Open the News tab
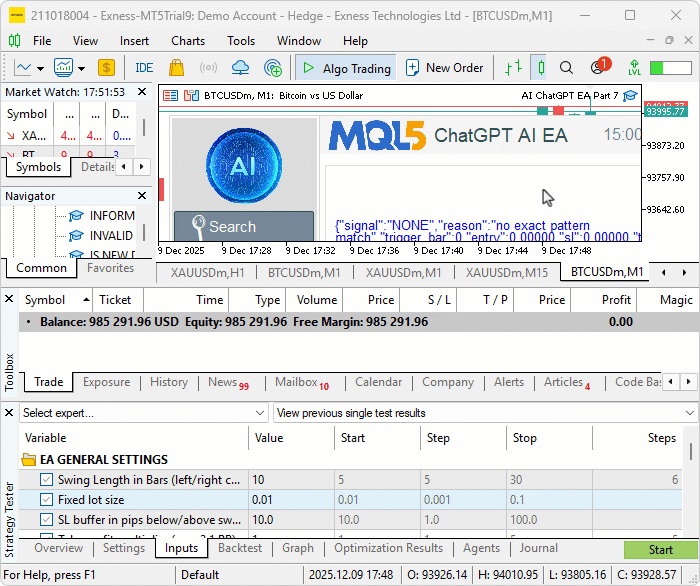Image resolution: width=700 pixels, height=586 pixels. coord(228,382)
